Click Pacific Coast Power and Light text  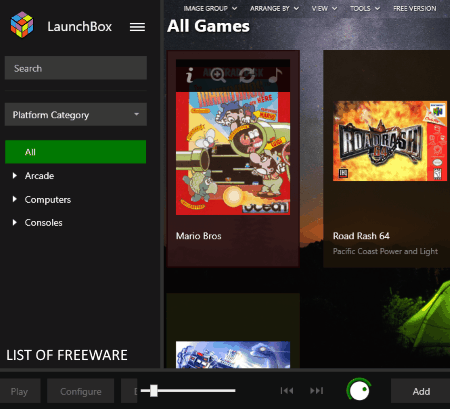tap(385, 251)
